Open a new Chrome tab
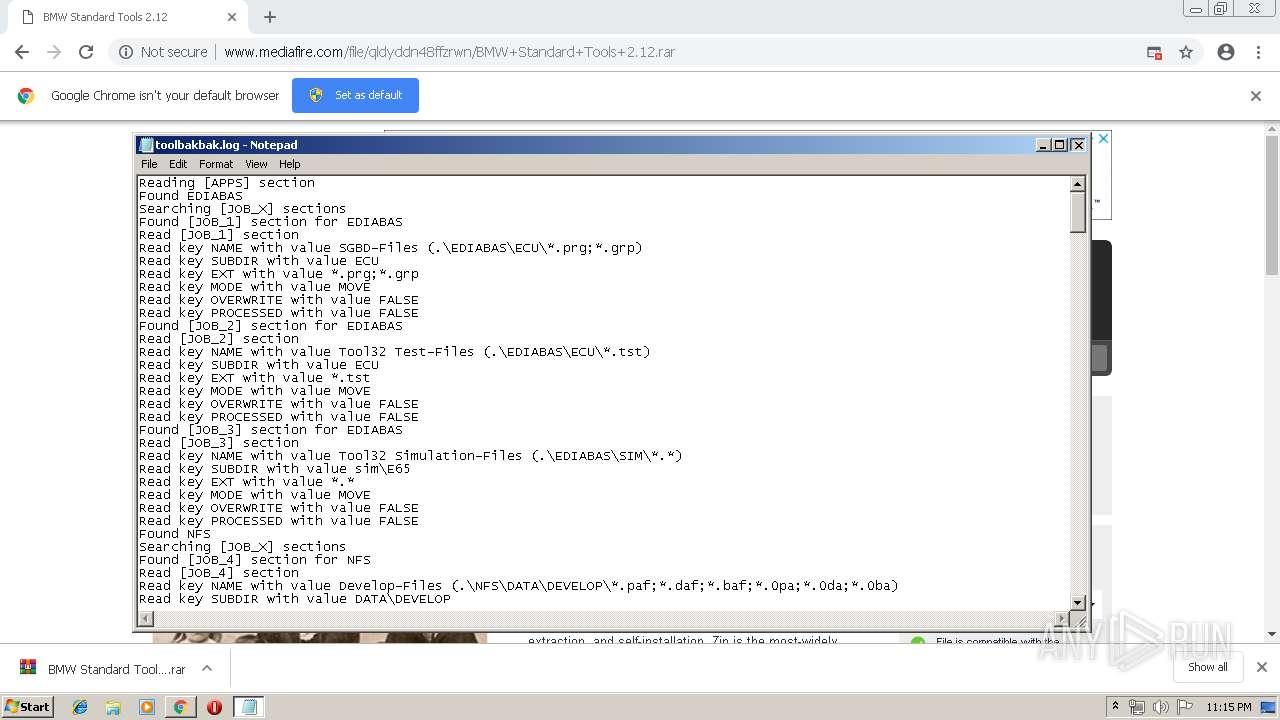Viewport: 1280px width, 720px height. pyautogui.click(x=270, y=17)
